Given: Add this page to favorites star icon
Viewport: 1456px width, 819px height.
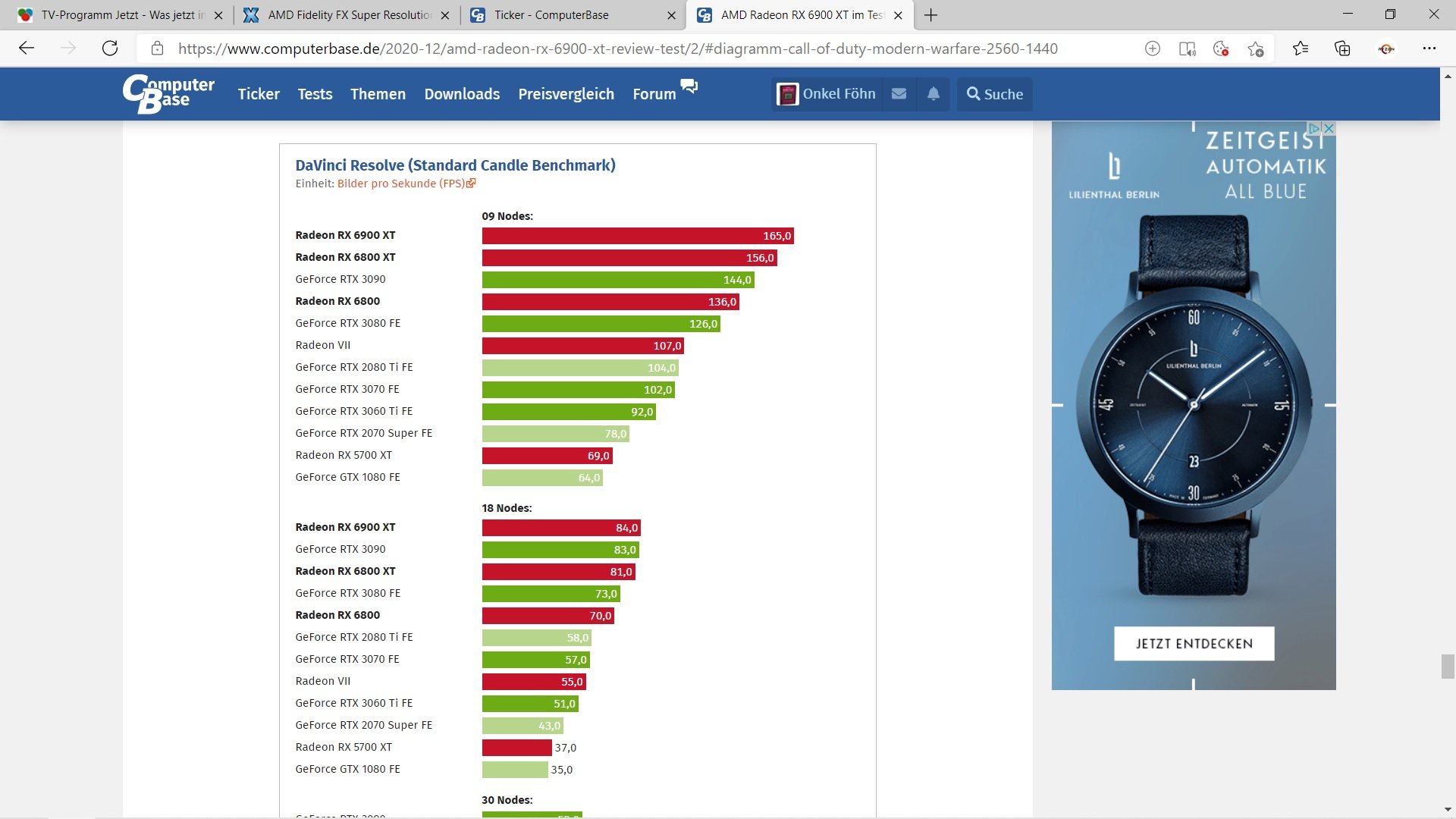Looking at the screenshot, I should coord(1256,49).
